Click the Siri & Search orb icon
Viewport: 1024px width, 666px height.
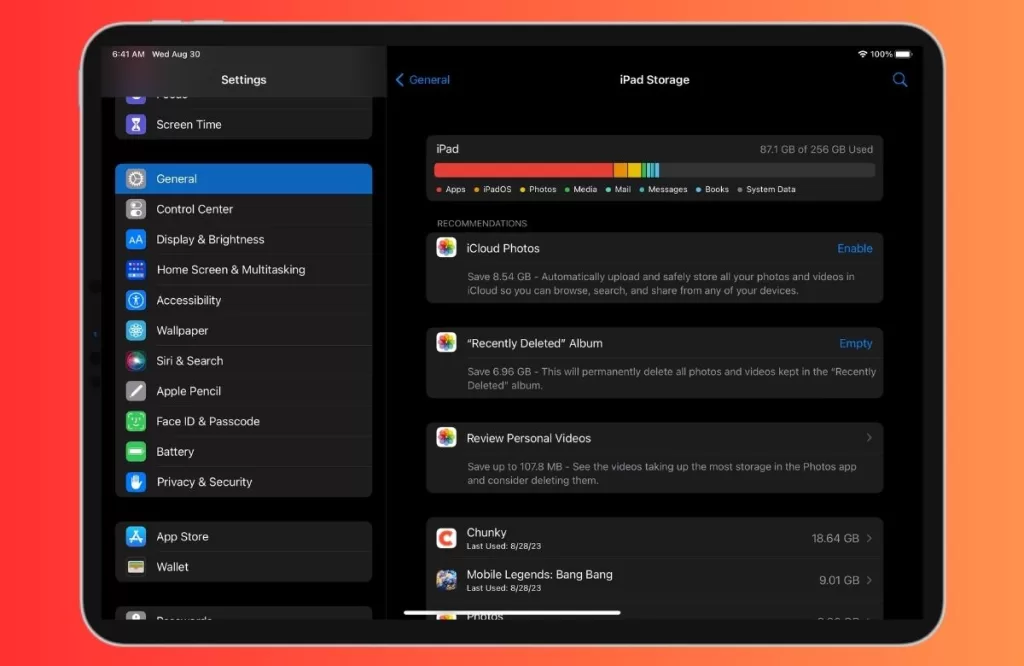click(x=136, y=360)
